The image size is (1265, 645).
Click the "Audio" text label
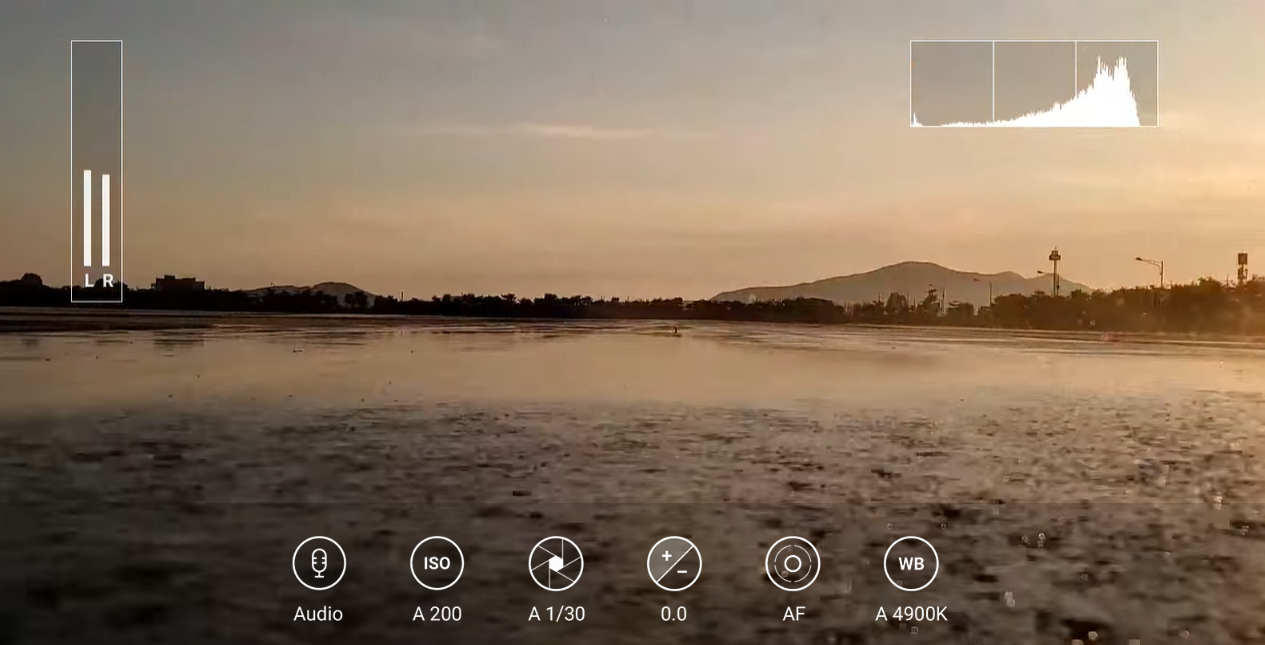coord(318,614)
